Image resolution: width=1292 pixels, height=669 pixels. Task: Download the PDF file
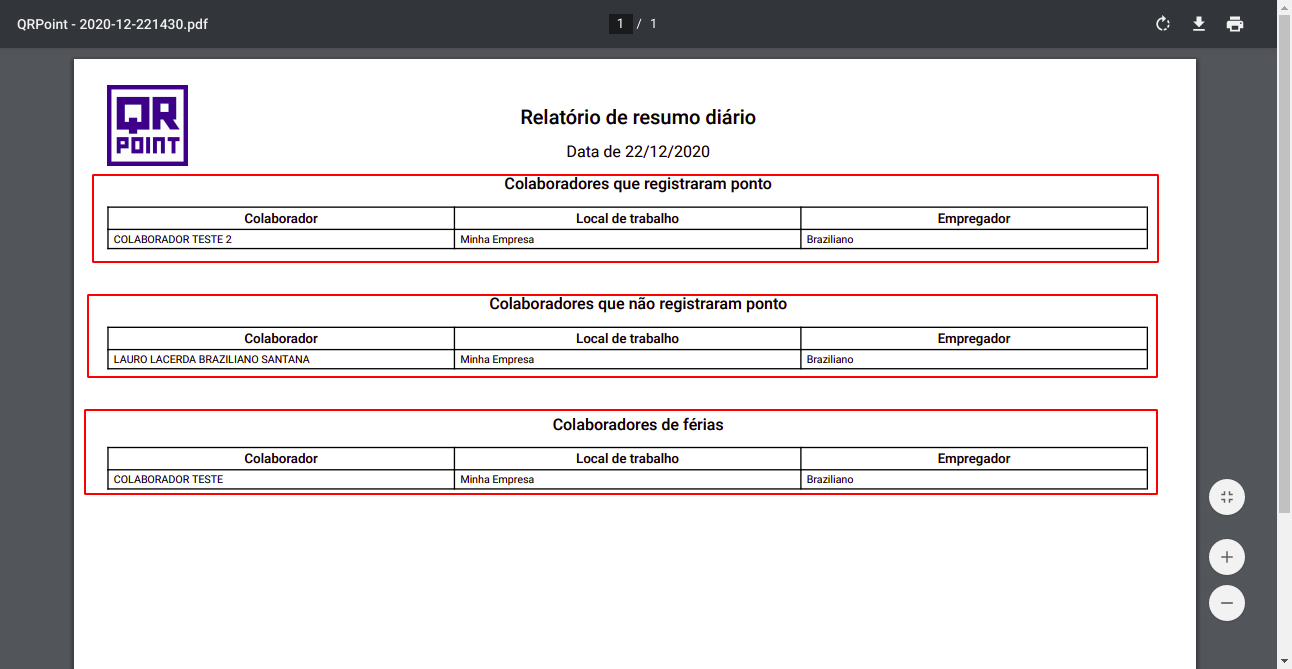coord(1199,24)
